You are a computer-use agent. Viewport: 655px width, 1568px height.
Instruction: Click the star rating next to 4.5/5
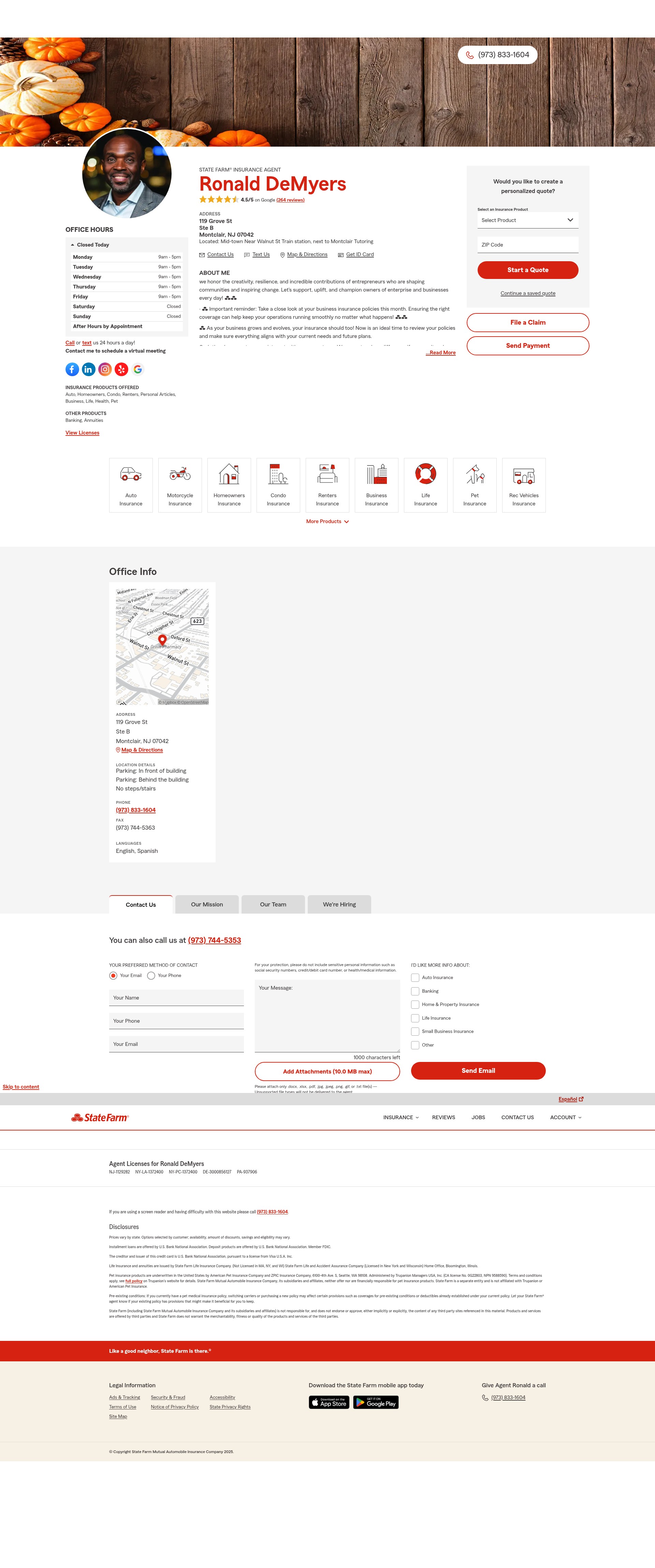pyautogui.click(x=219, y=199)
